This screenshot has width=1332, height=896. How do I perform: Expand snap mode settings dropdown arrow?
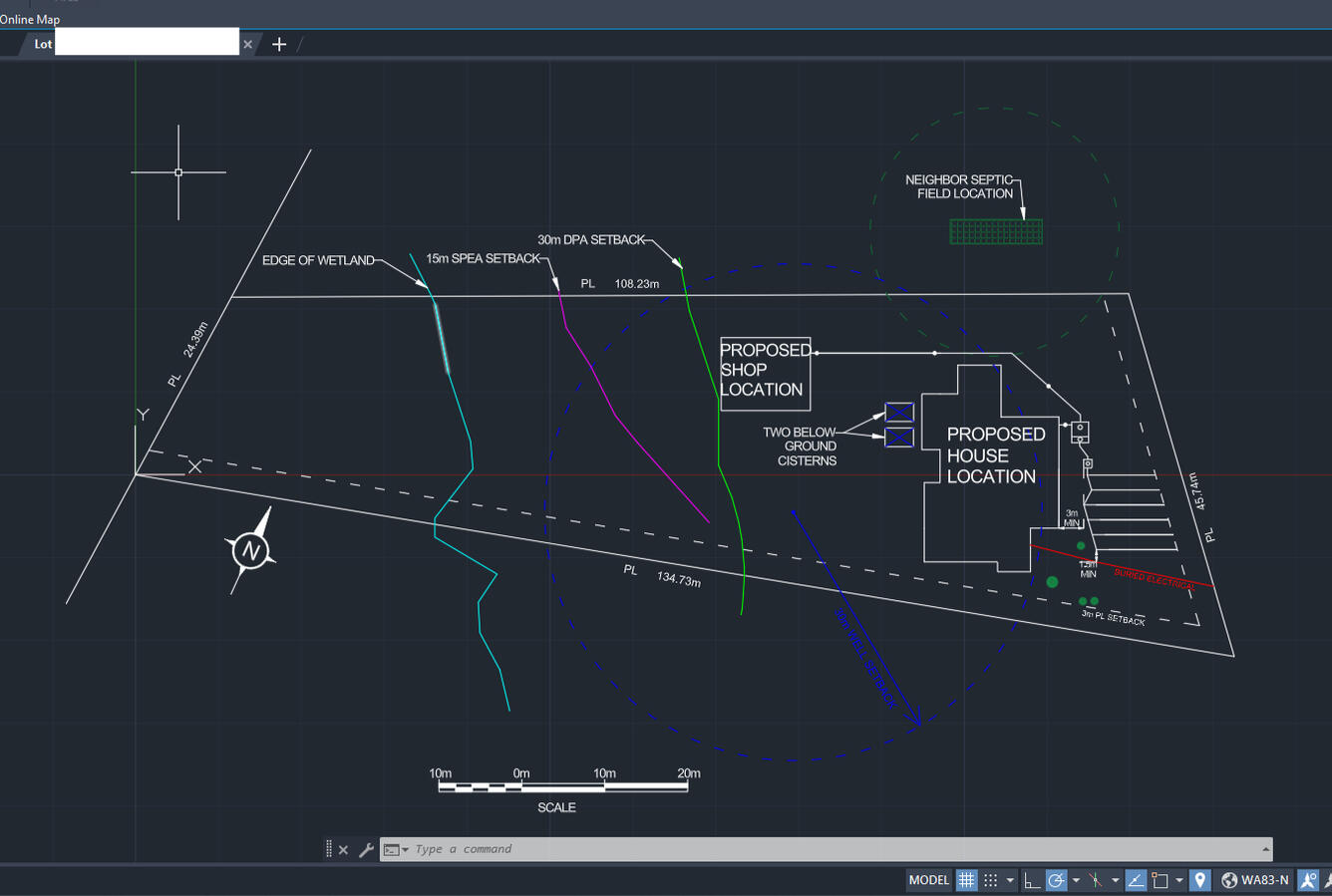point(1010,880)
